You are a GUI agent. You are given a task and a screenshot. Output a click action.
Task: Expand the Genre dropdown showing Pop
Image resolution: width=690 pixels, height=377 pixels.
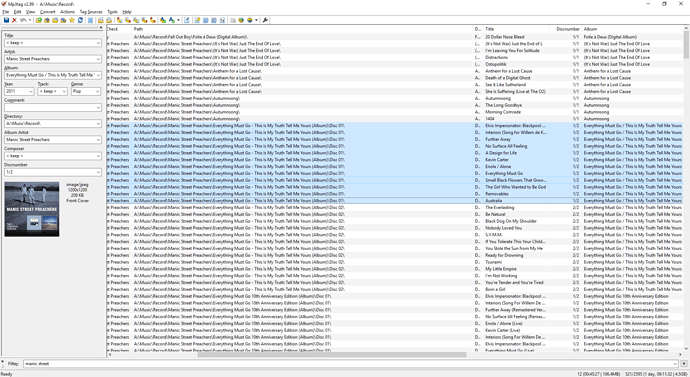point(97,92)
